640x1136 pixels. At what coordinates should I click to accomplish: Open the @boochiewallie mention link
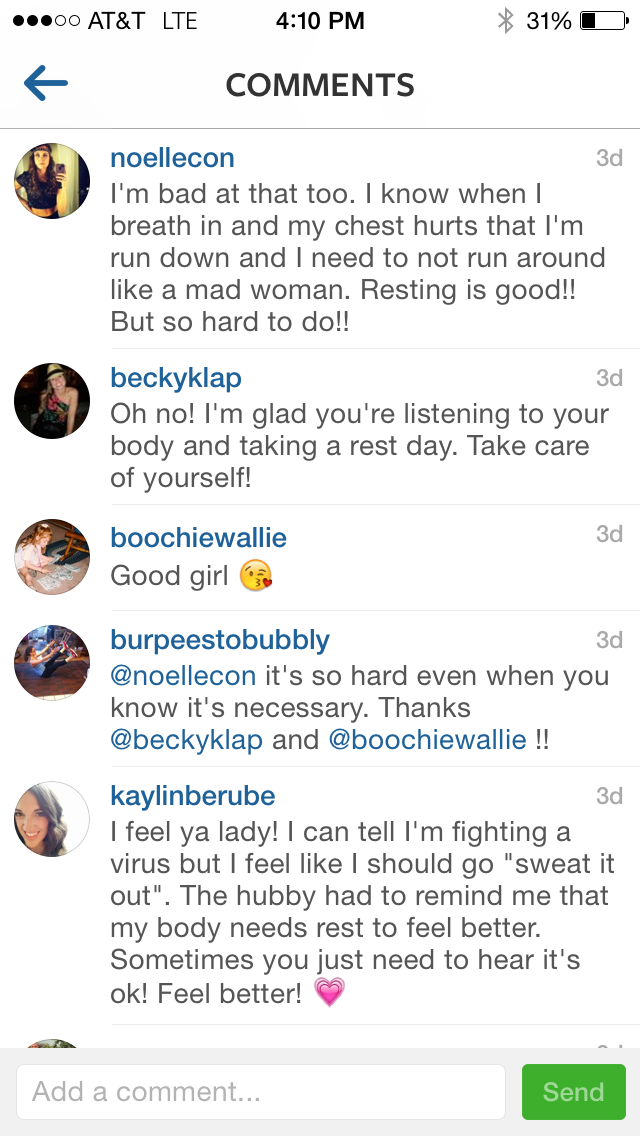click(x=427, y=740)
